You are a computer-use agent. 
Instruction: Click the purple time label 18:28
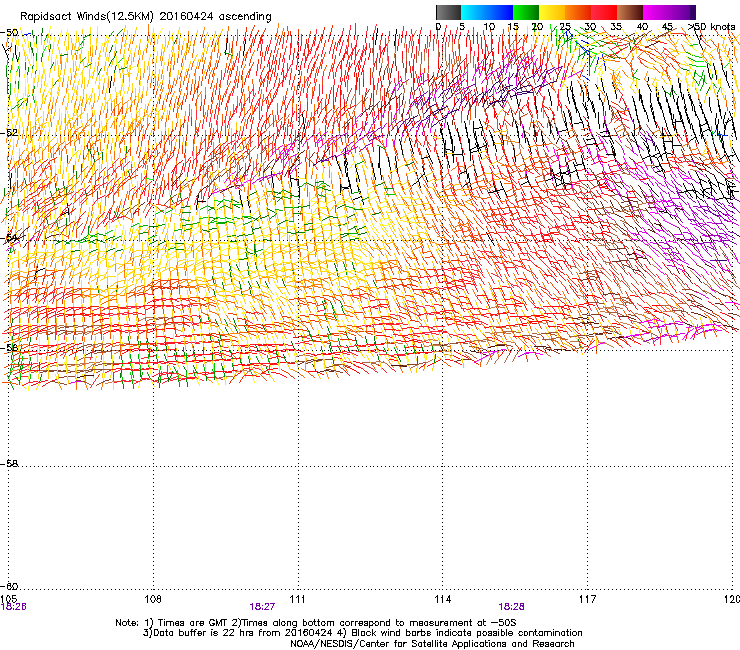(512, 607)
